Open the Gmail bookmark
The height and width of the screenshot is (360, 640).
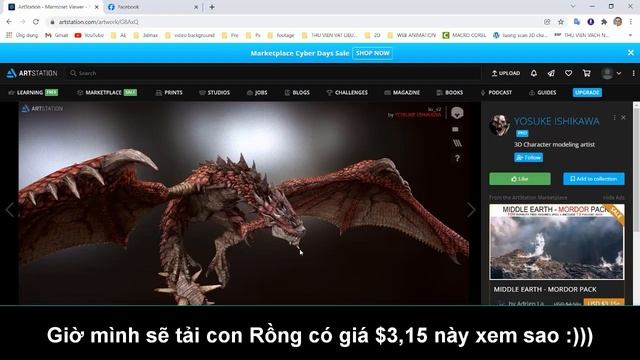tap(56, 36)
